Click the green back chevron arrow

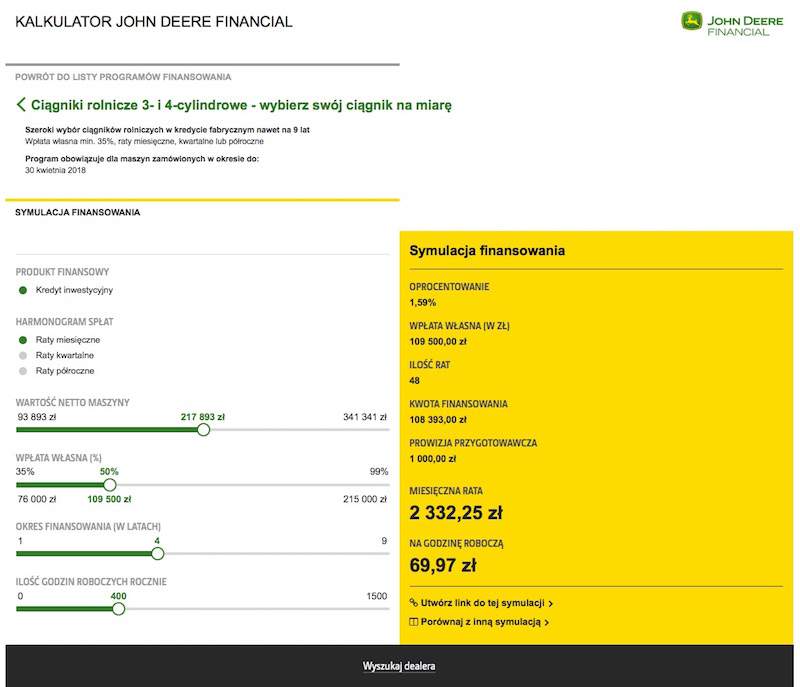21,105
